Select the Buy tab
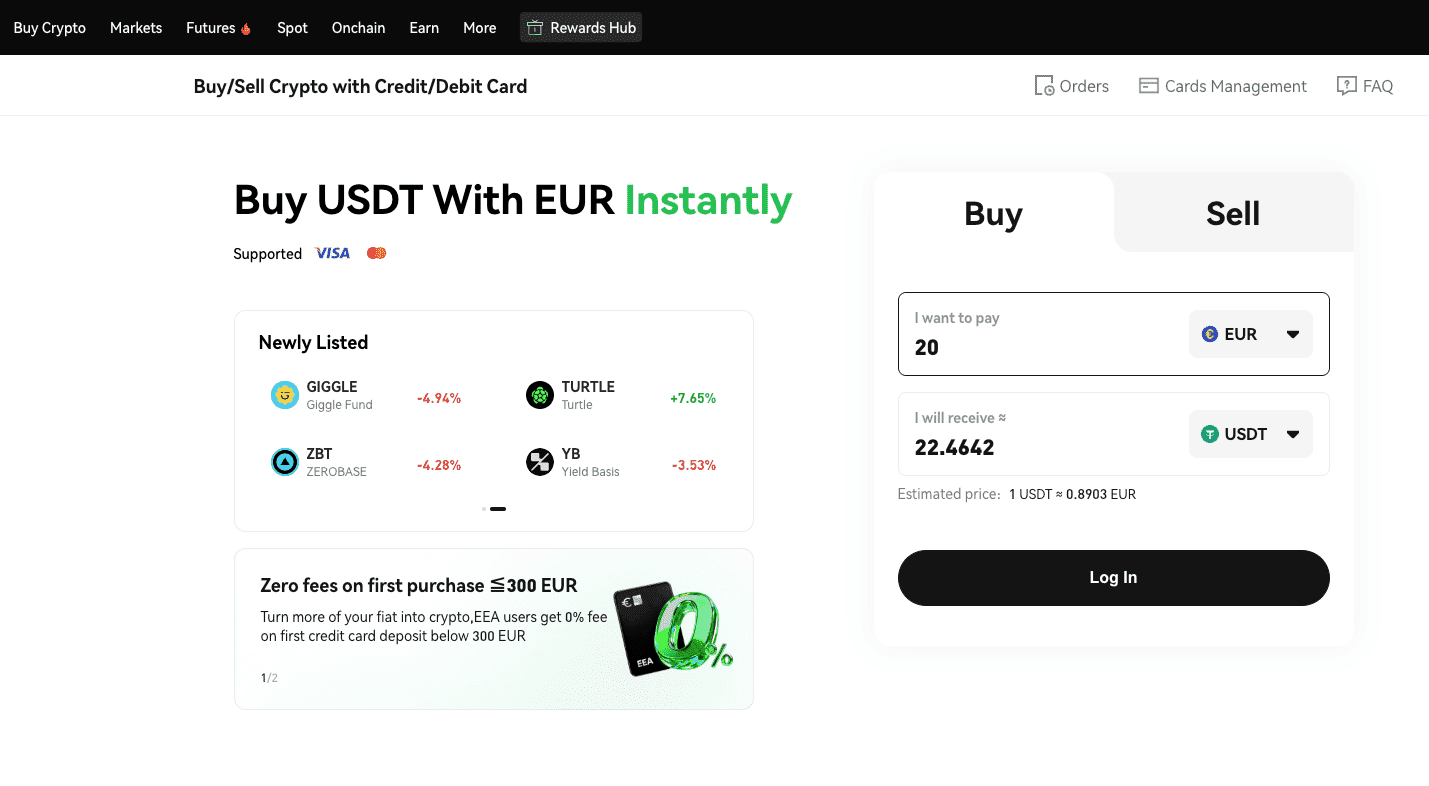This screenshot has height=786, width=1429. click(992, 213)
